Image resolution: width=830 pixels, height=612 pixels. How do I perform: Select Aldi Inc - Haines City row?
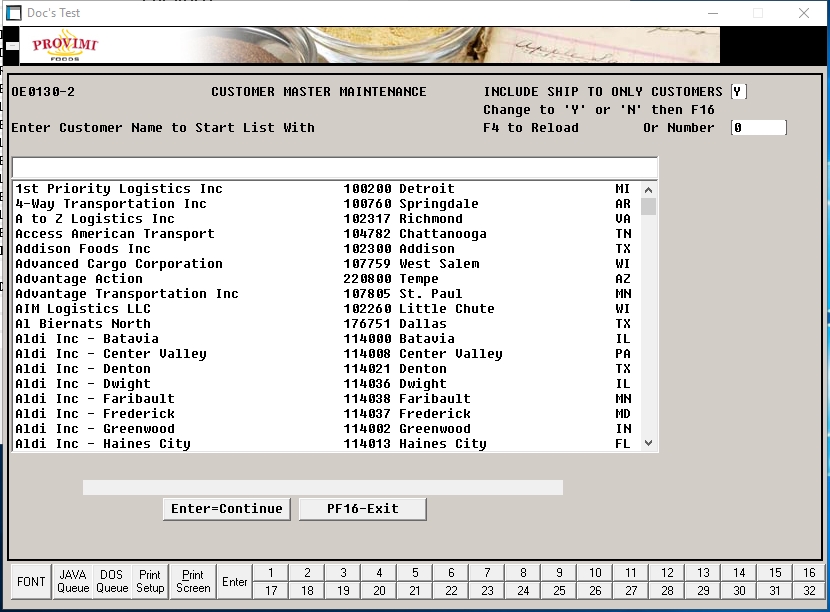coord(326,444)
